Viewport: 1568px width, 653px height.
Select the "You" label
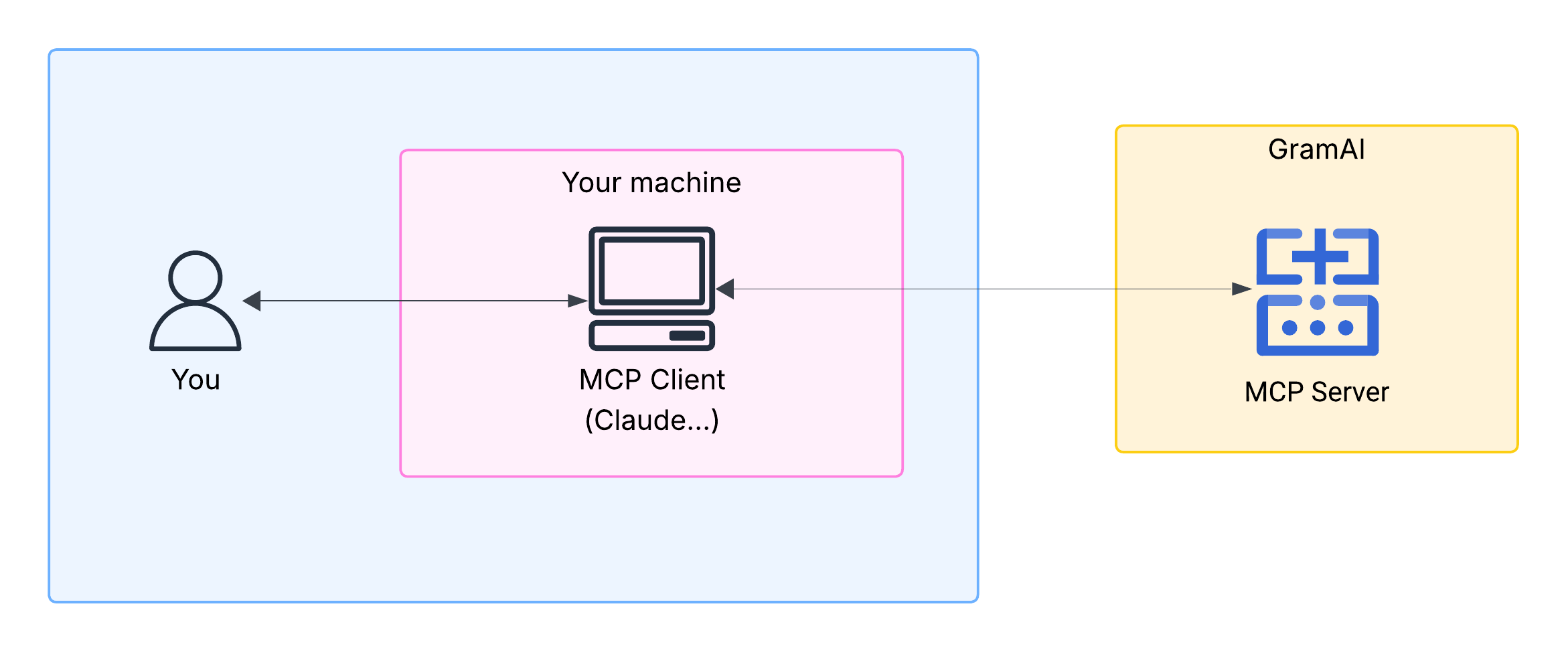point(195,380)
